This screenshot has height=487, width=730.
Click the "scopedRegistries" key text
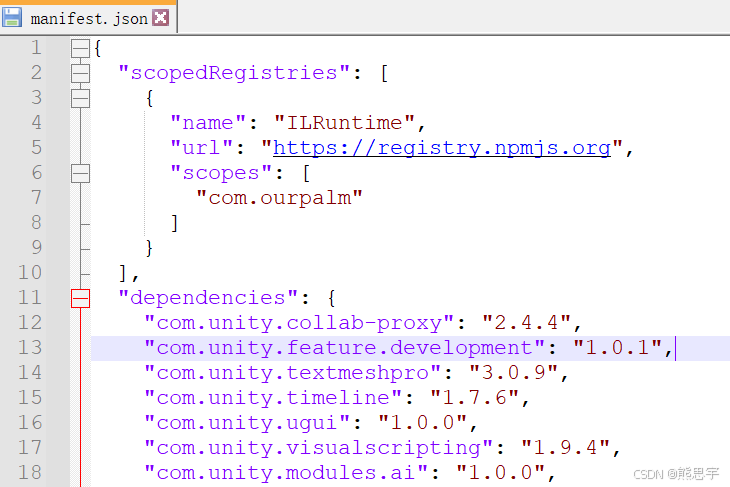234,73
